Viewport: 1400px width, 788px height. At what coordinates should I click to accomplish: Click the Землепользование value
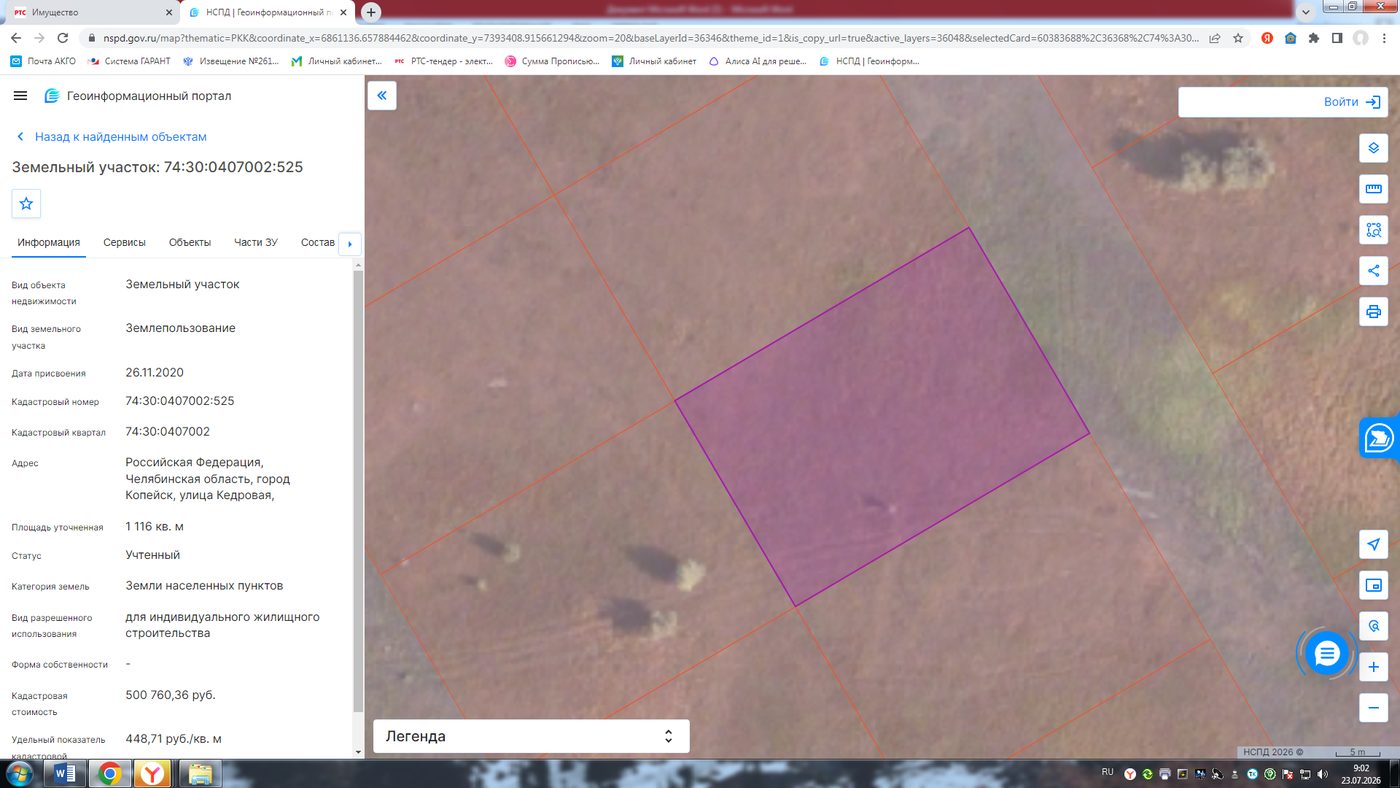pyautogui.click(x=181, y=328)
